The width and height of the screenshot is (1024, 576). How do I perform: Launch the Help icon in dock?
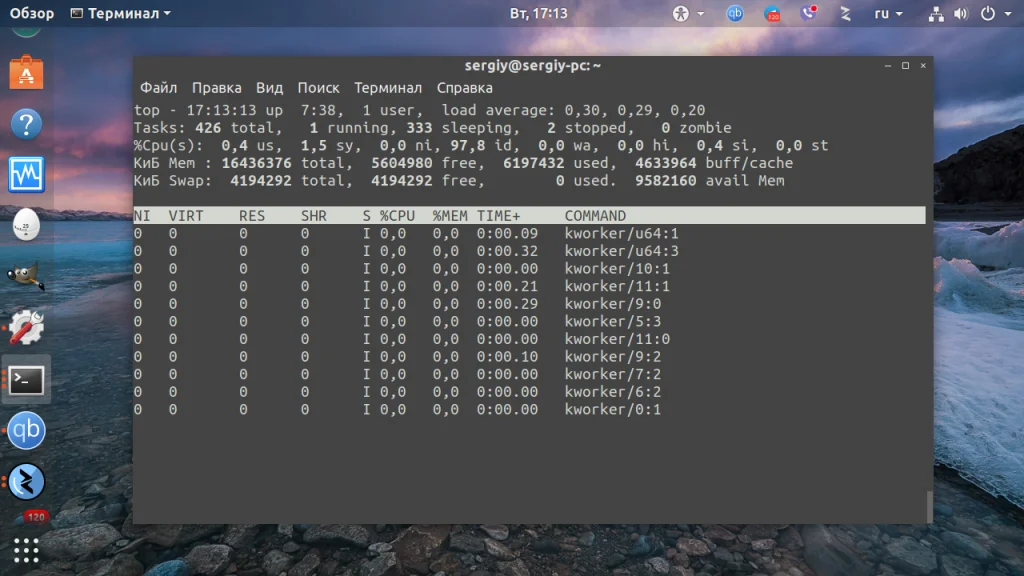pos(26,123)
